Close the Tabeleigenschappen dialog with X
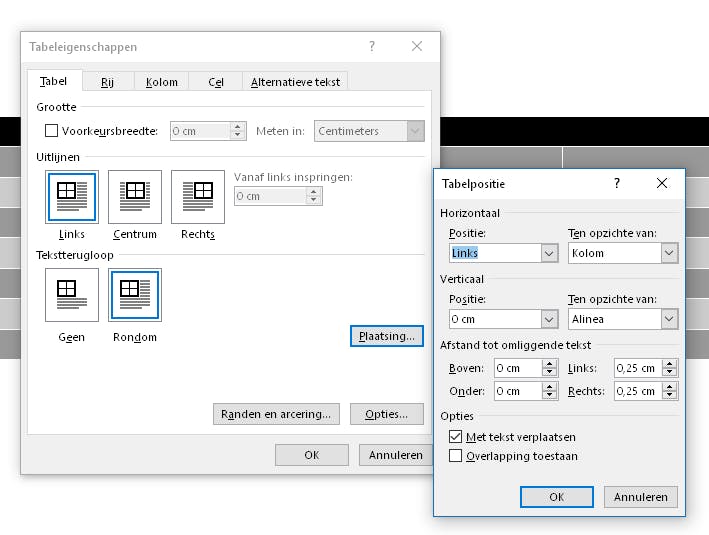Viewport: 709px width, 535px height. (417, 46)
